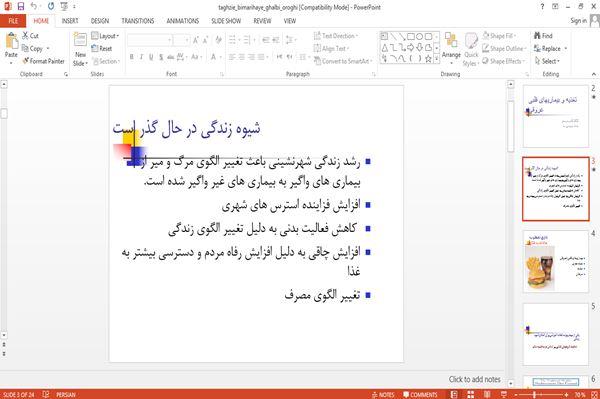
Task: Open Text Direction dropdown
Action: 336,36
